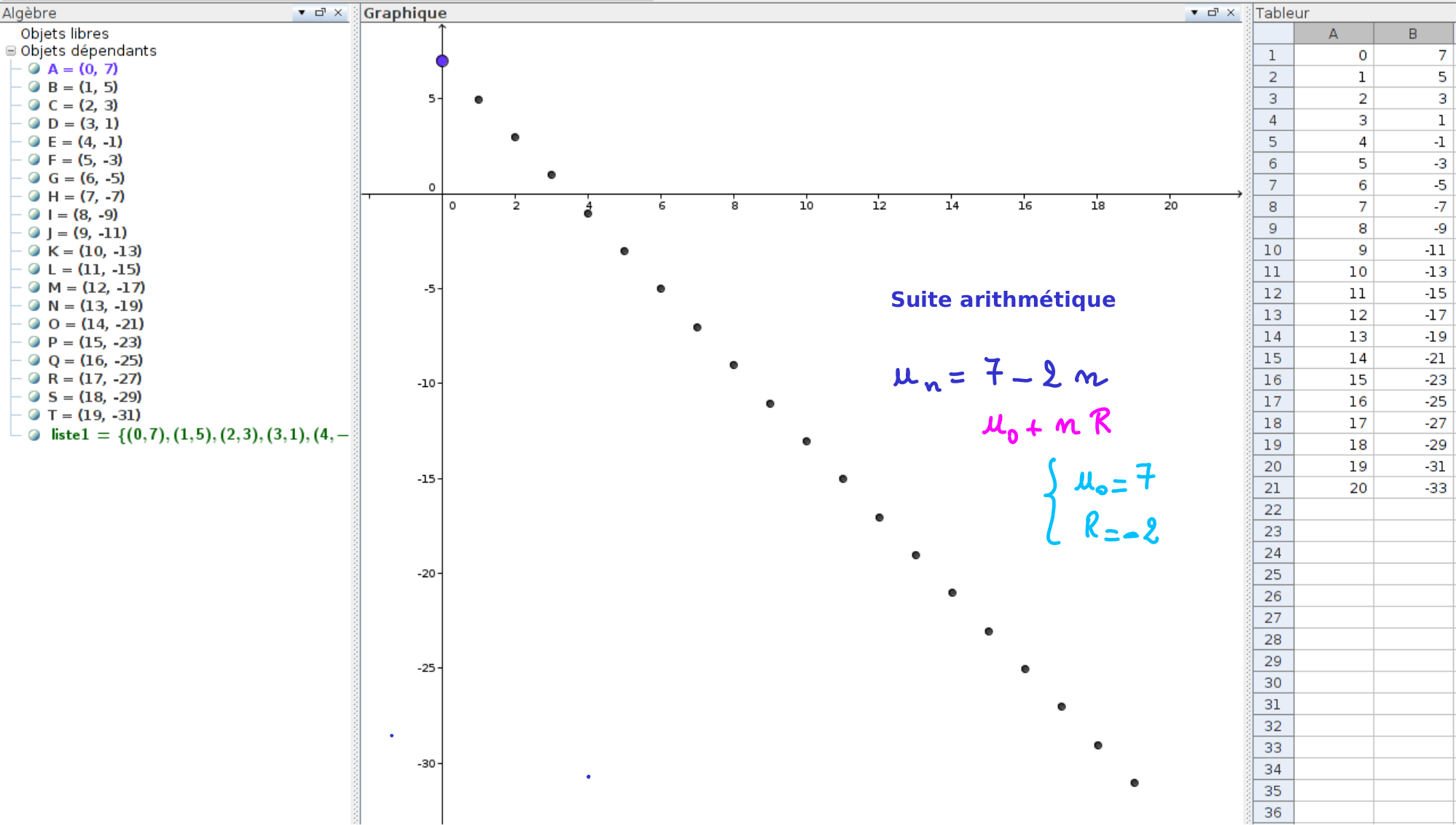1456x825 pixels.
Task: Hide point E = (4, -1) via its circle
Action: [34, 141]
